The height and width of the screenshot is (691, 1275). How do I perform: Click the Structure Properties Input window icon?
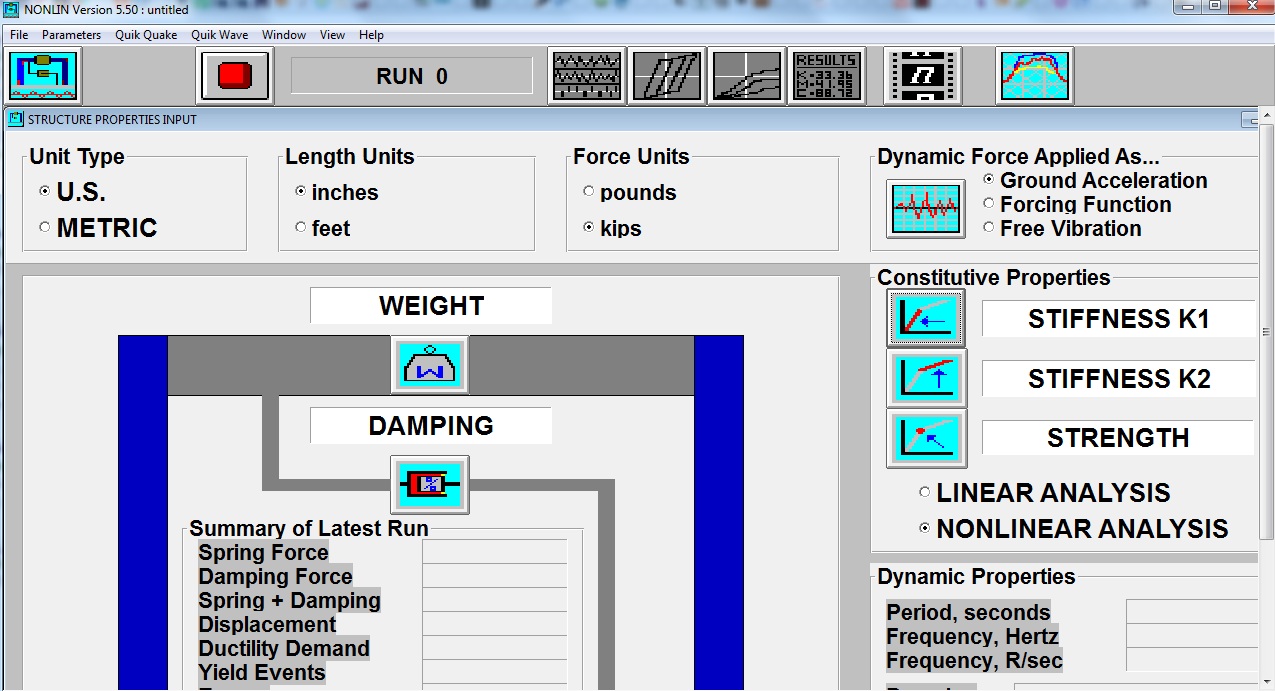tap(15, 119)
